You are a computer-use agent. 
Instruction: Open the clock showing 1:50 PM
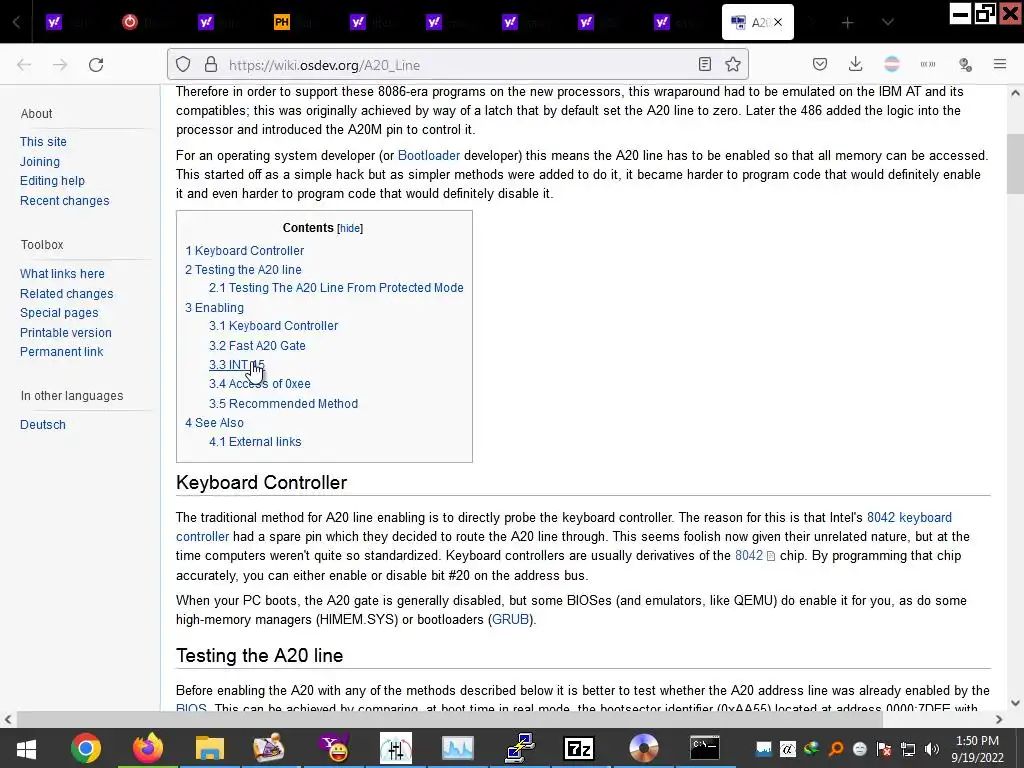coord(977,748)
